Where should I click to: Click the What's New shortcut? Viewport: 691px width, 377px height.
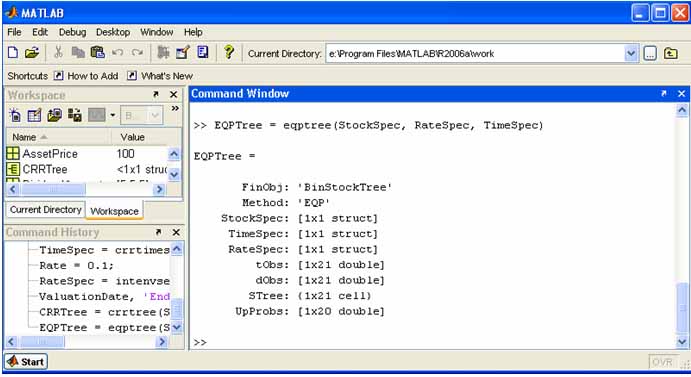[x=160, y=76]
